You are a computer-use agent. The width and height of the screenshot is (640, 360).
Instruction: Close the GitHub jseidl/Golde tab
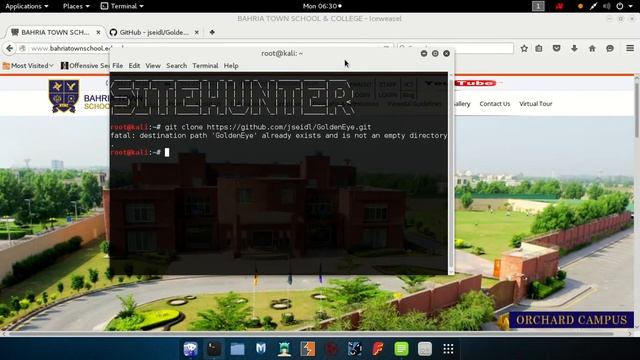[x=196, y=32]
